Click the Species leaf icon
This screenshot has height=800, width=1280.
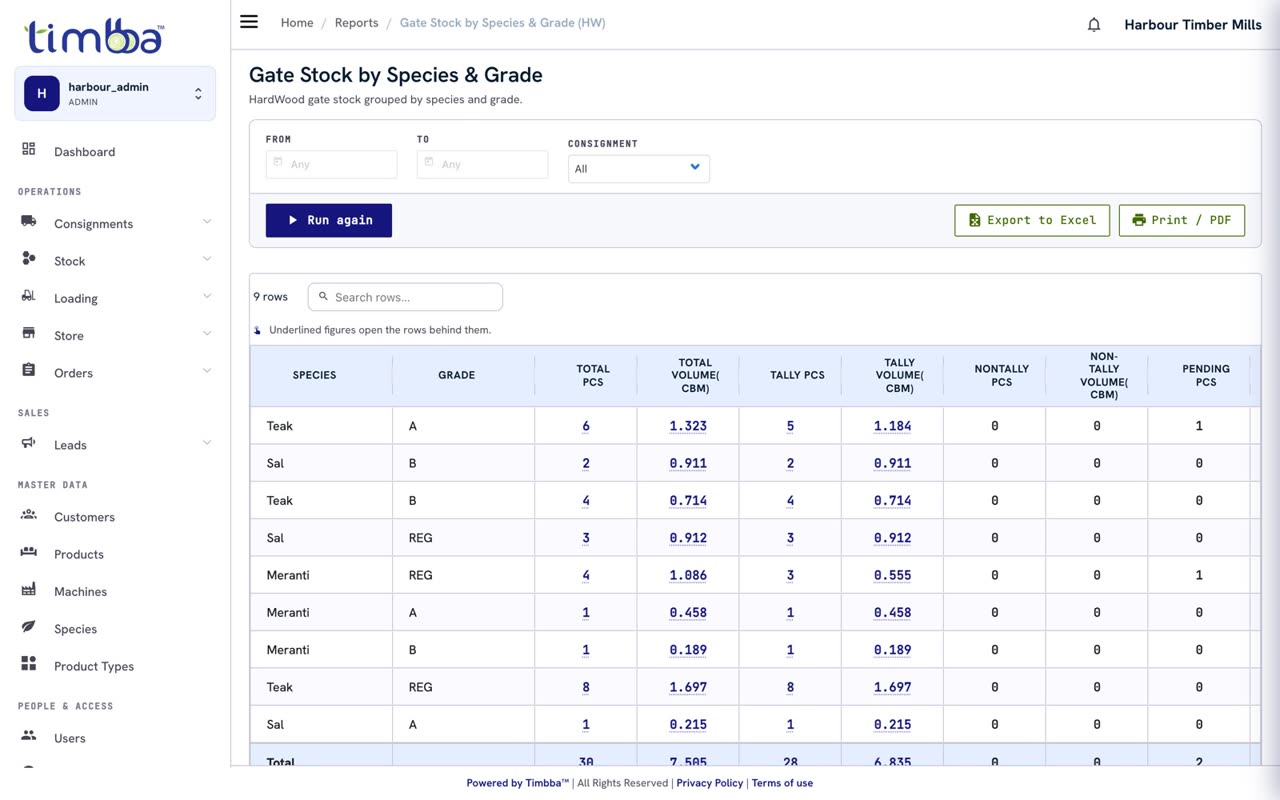pyautogui.click(x=29, y=627)
